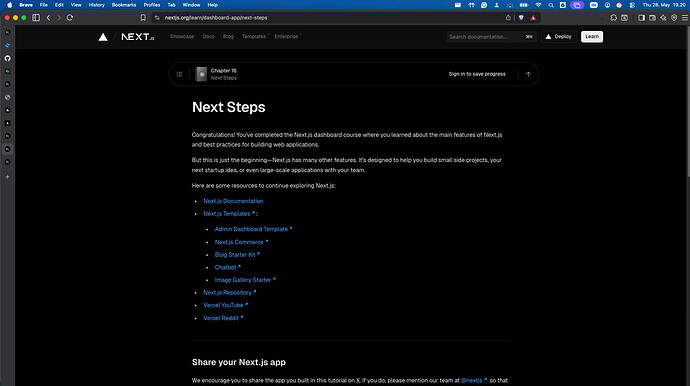Open Leo AI sparkle icon in toolbar

[663, 18]
